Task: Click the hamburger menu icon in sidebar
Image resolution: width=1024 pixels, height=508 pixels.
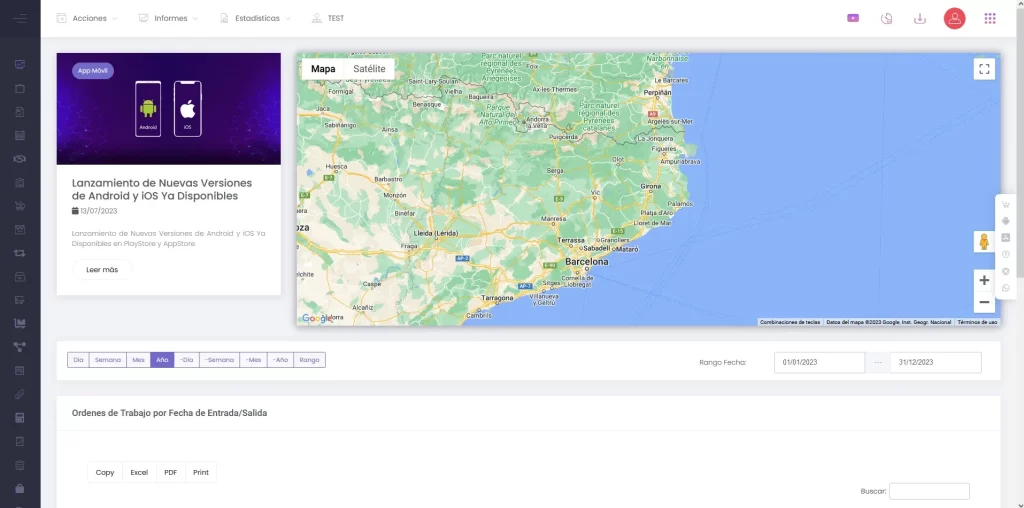Action: tap(20, 18)
